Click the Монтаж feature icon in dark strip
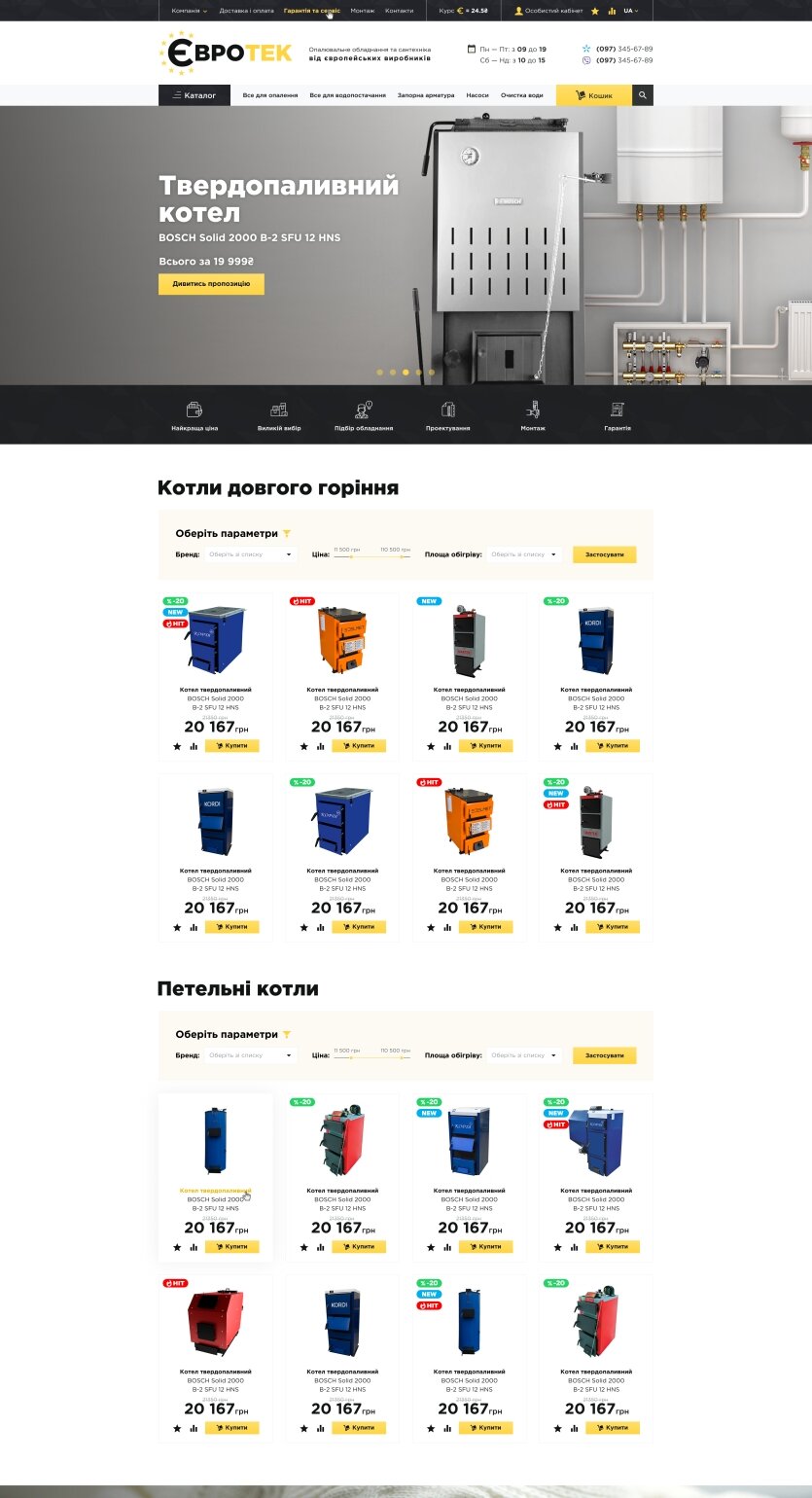 point(533,410)
